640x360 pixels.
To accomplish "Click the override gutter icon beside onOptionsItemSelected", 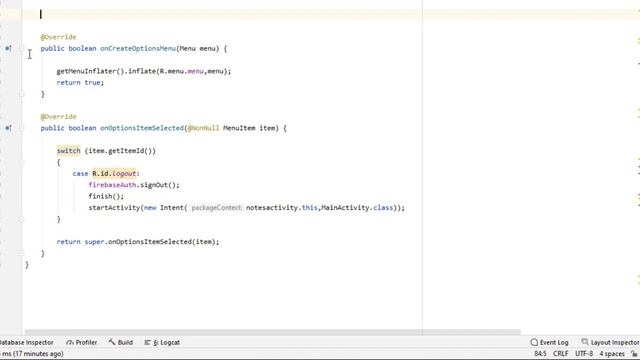I will point(8,128).
